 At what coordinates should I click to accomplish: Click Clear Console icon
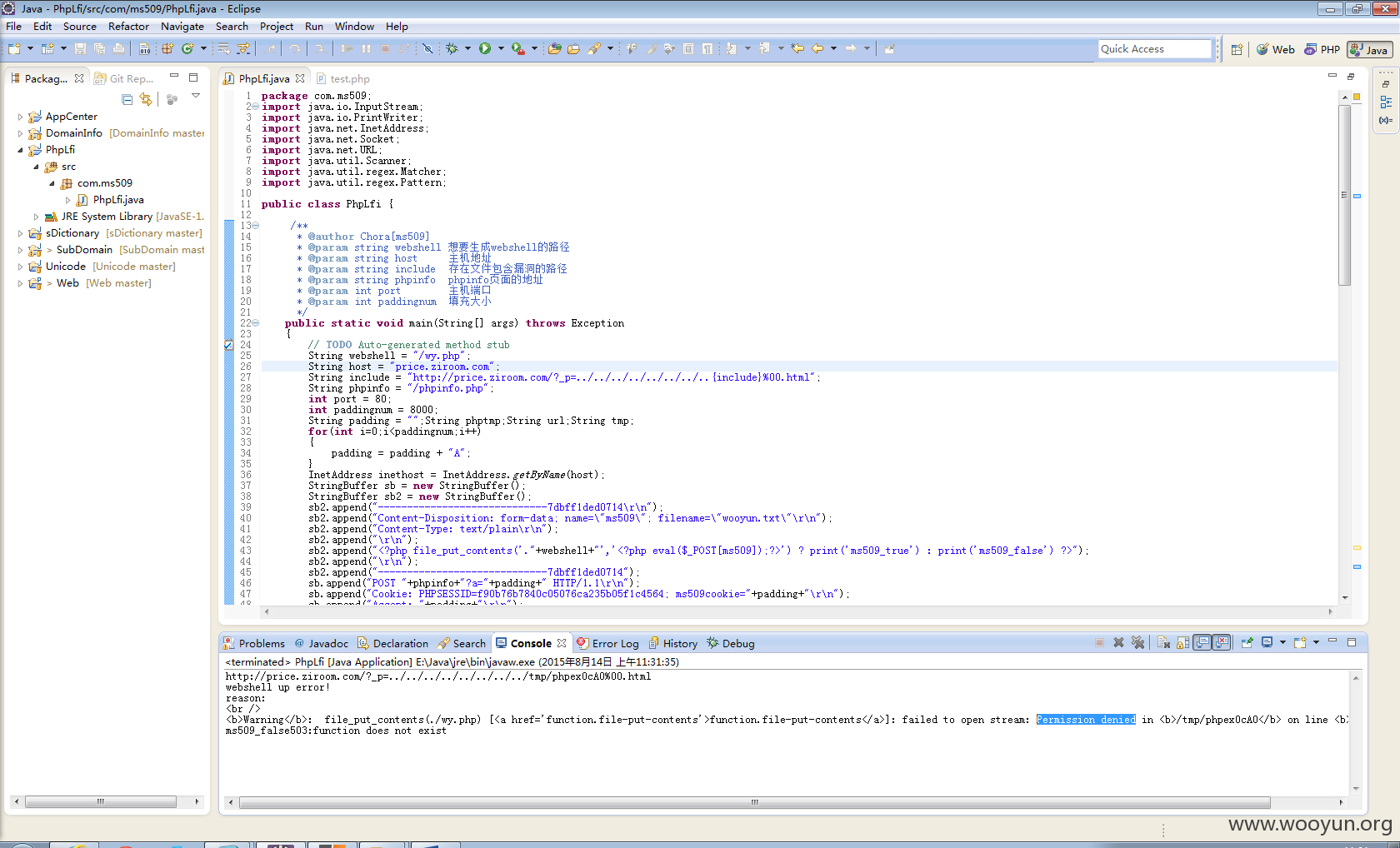[x=1163, y=642]
